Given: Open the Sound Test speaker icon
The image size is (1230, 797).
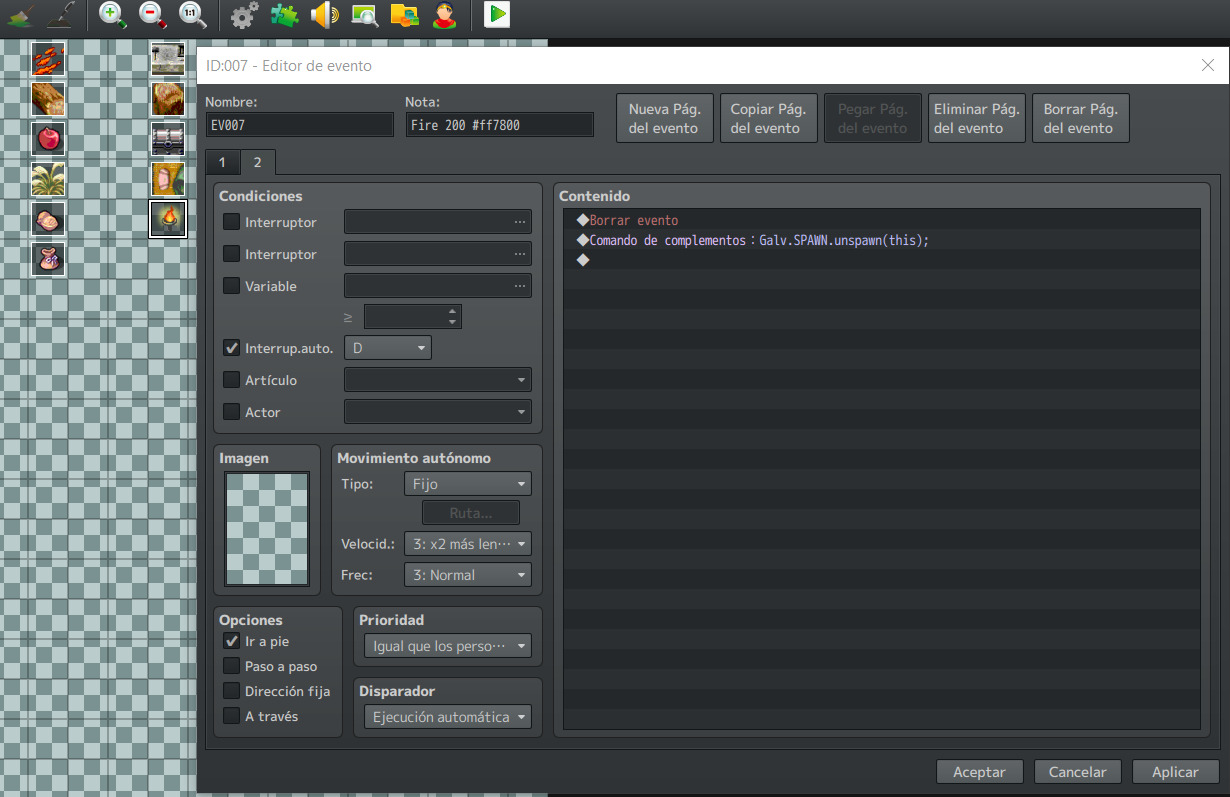Looking at the screenshot, I should (325, 15).
